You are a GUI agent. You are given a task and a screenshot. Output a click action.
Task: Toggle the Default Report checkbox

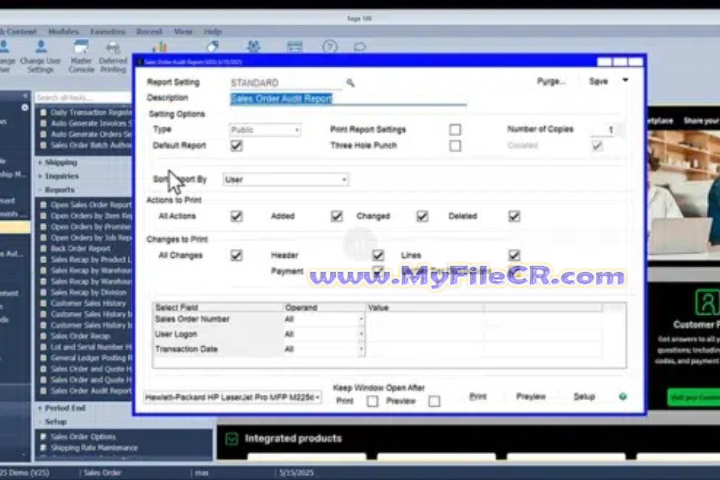point(236,146)
